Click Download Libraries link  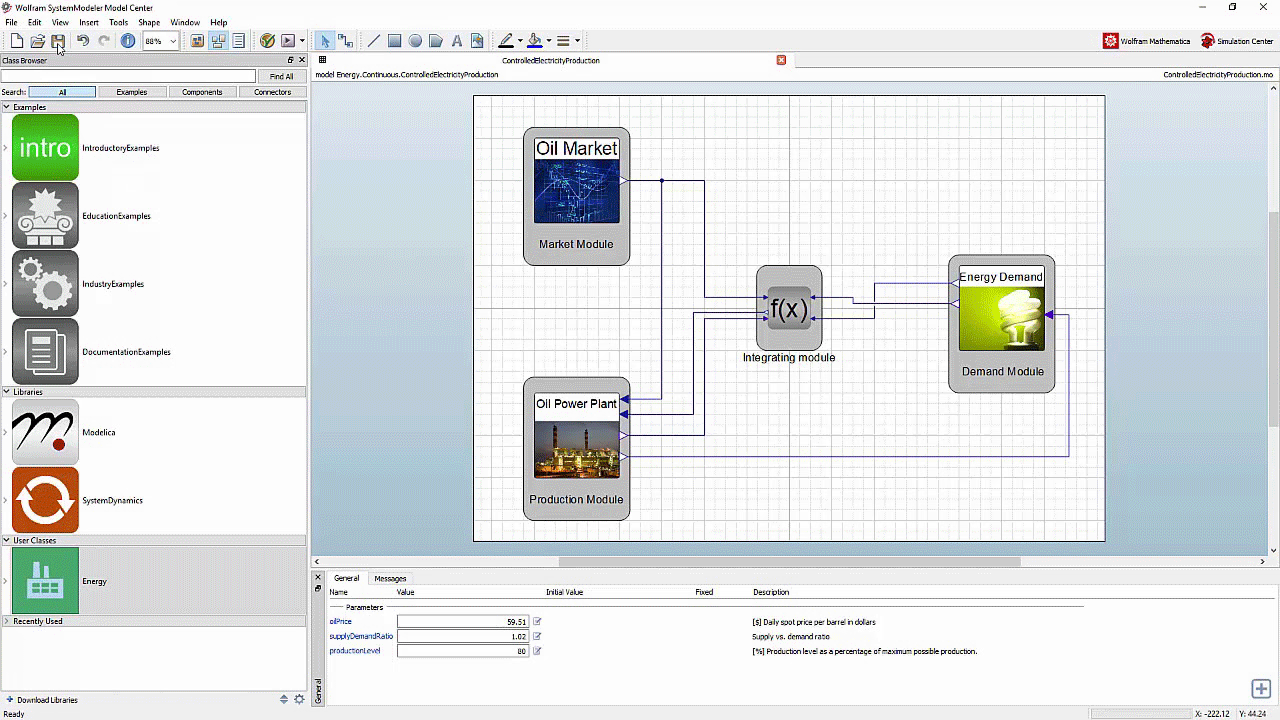[47, 700]
